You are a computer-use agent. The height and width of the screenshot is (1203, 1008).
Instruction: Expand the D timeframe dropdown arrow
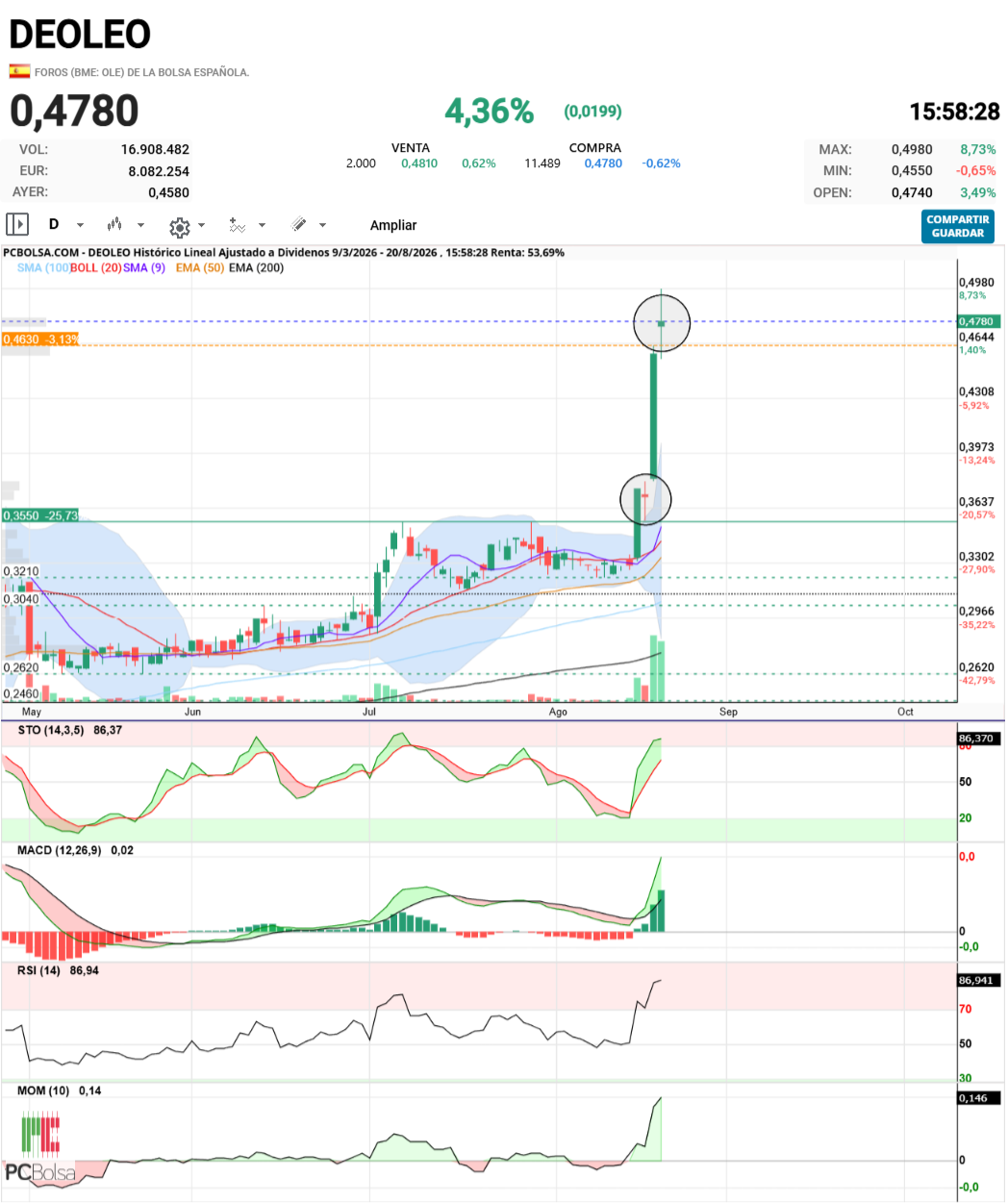pyautogui.click(x=80, y=226)
